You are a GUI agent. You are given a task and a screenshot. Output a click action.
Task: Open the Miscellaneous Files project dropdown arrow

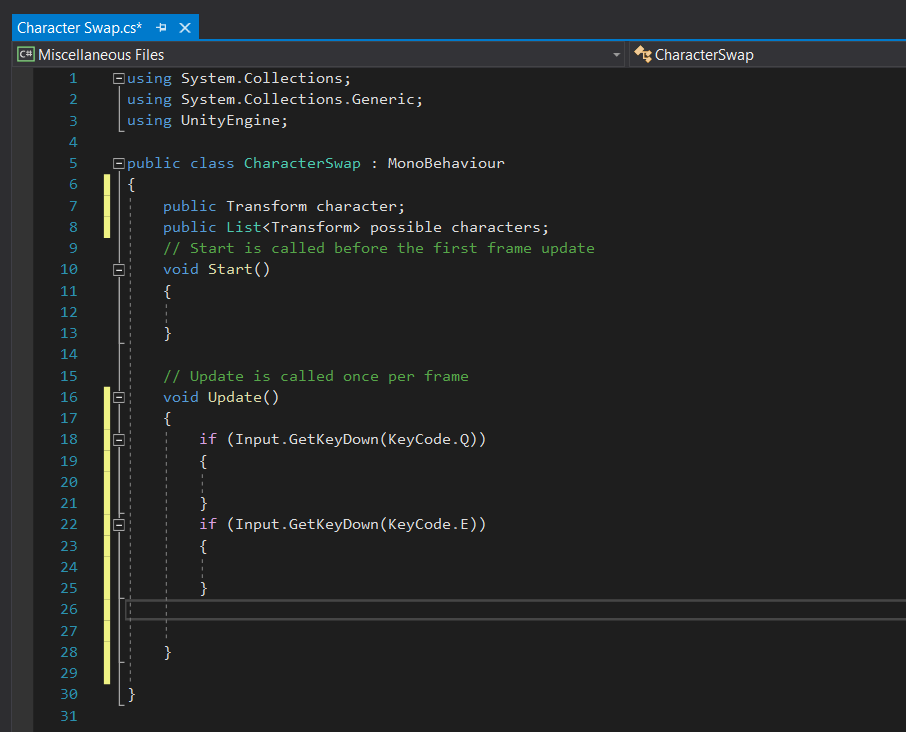click(x=616, y=55)
